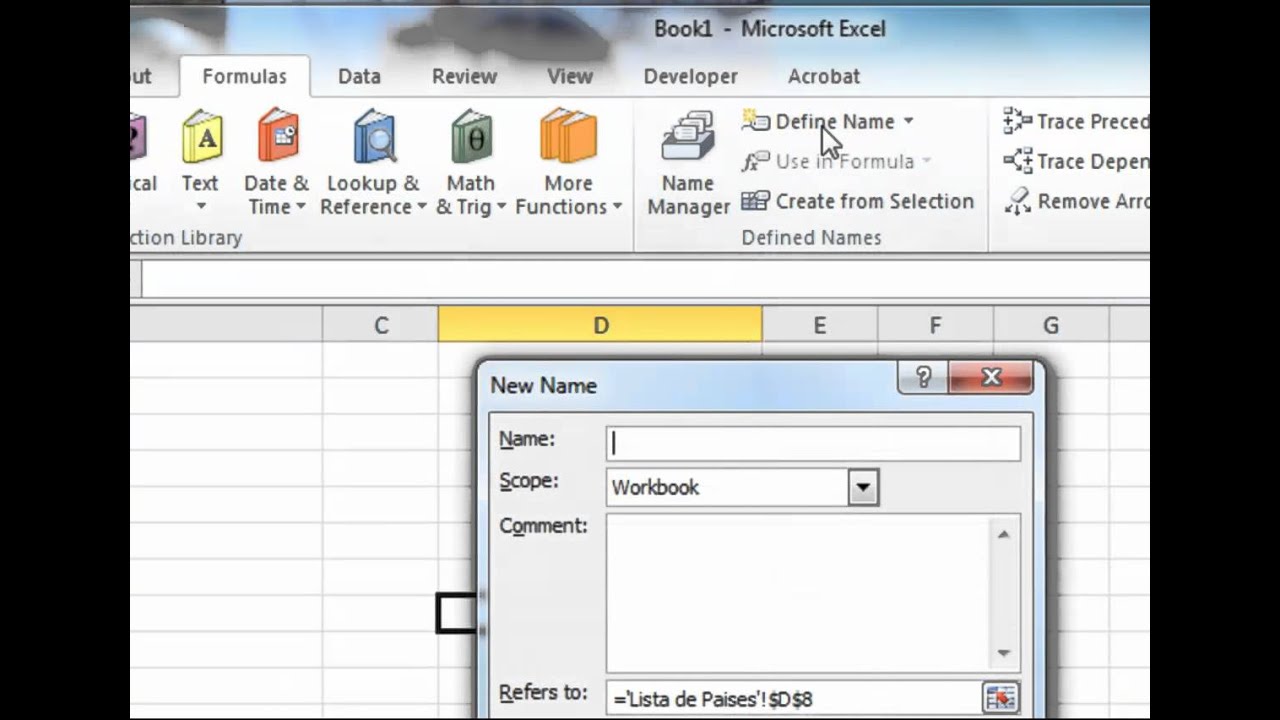
Task: Expand Date & Time dropdown arrow
Action: (299, 207)
